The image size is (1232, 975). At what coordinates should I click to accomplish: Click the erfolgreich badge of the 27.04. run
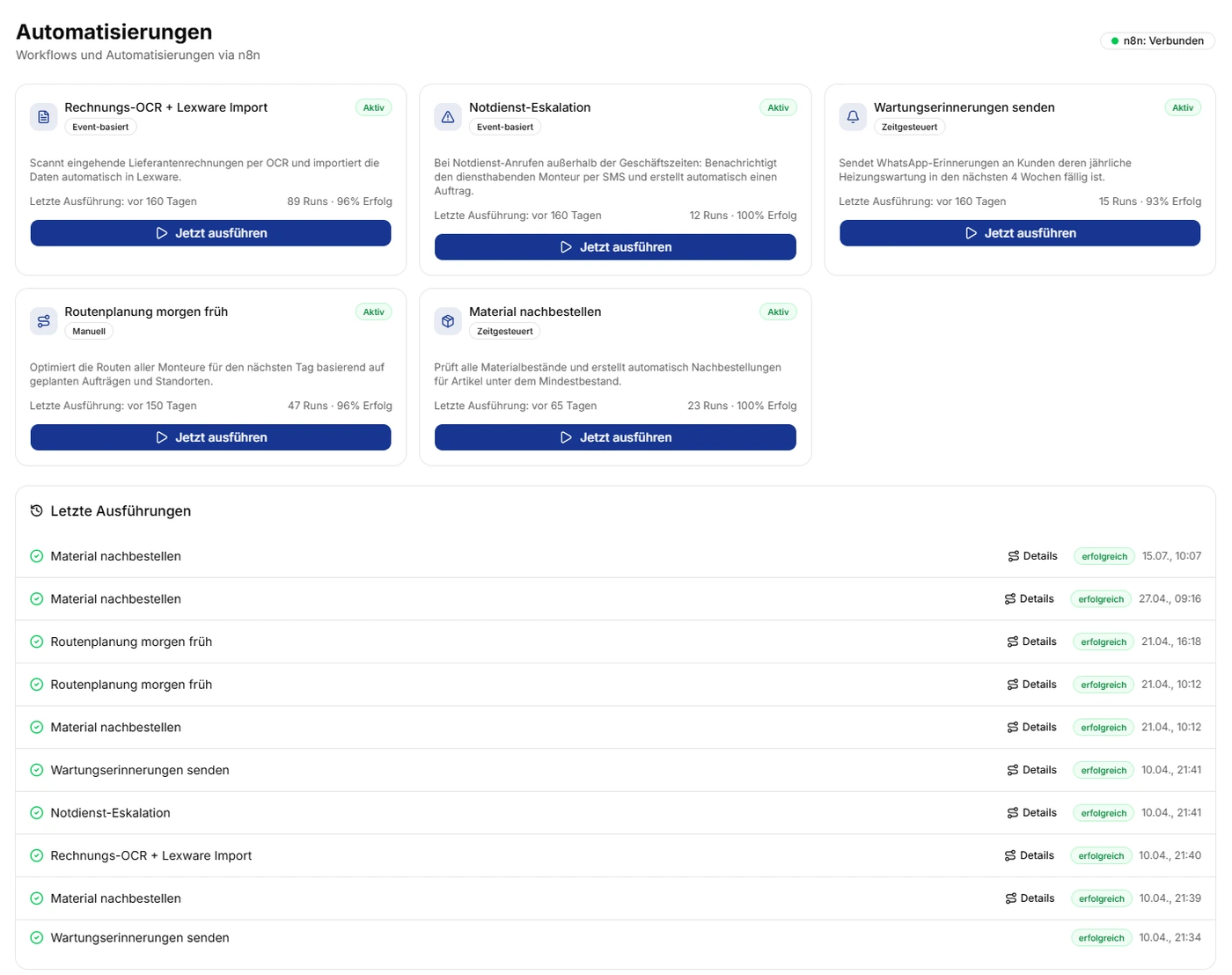click(1102, 599)
